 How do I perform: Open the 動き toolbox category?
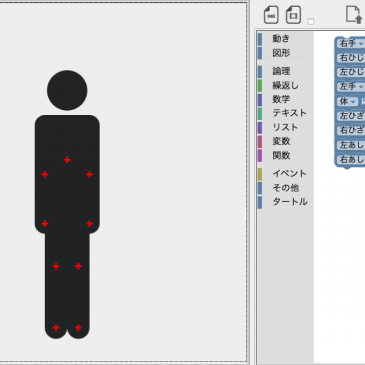285,39
